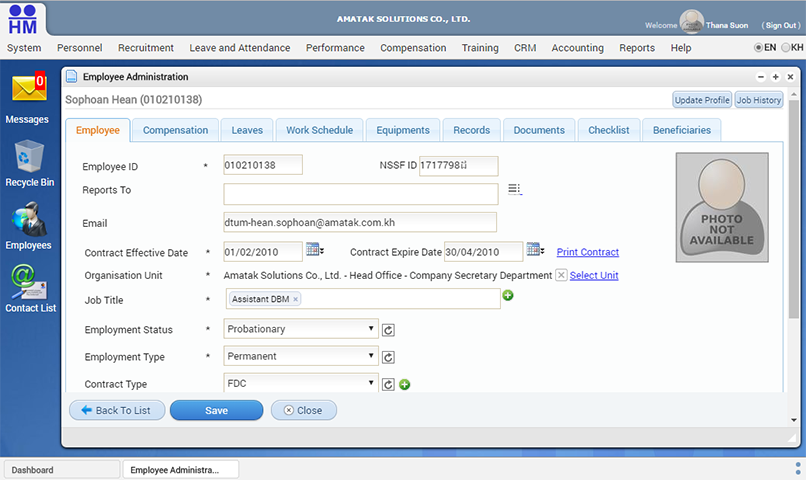Open the Training menu
This screenshot has height=480, width=806.
[x=480, y=48]
